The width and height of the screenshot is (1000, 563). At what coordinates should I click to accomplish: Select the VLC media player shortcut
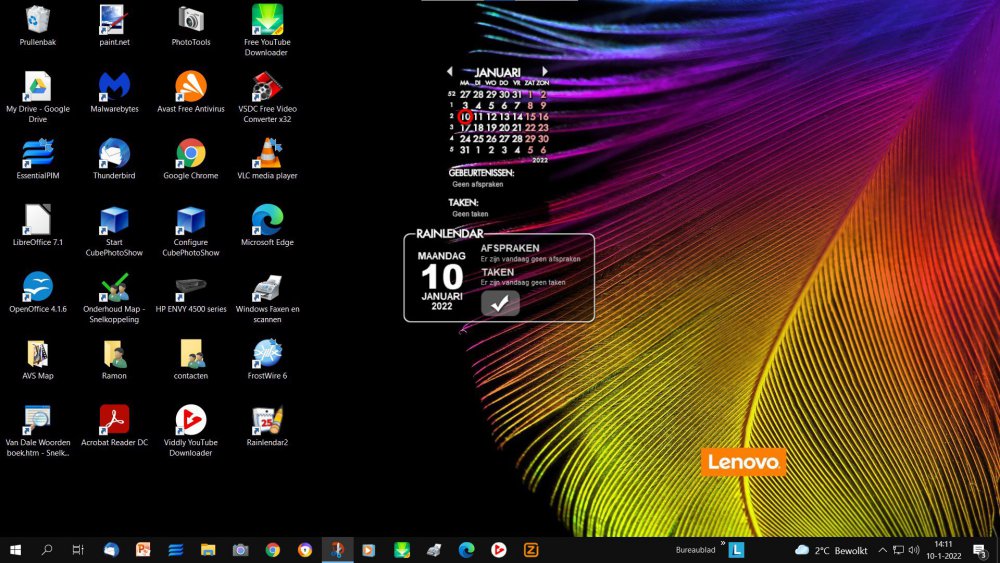click(x=266, y=154)
